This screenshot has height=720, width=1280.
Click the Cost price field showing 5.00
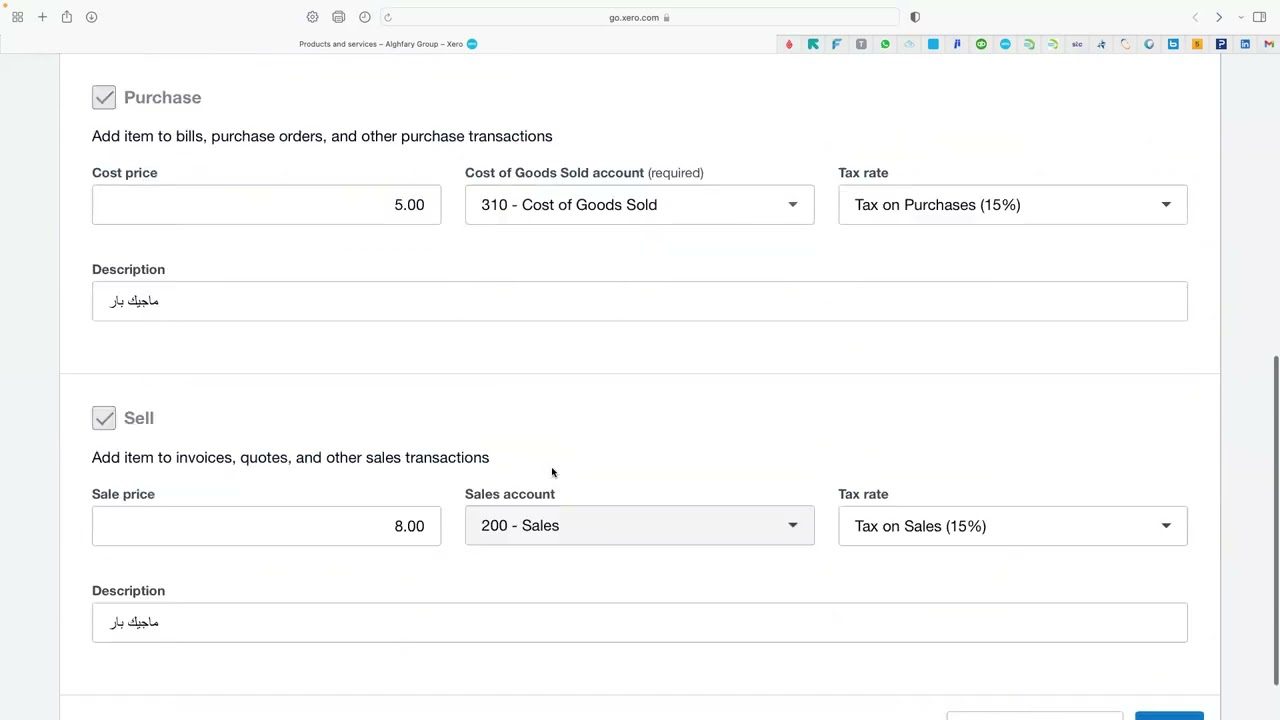pyautogui.click(x=266, y=205)
